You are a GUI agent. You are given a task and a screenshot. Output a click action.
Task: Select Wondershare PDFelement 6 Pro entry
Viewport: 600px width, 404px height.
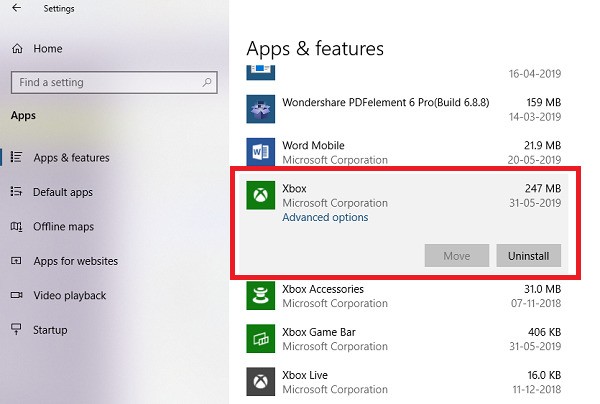(404, 109)
